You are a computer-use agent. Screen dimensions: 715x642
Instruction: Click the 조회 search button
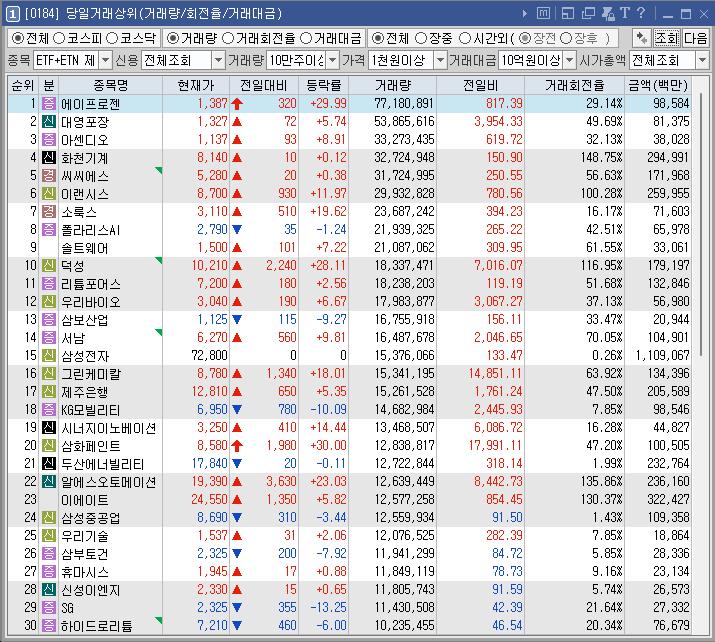tap(667, 38)
